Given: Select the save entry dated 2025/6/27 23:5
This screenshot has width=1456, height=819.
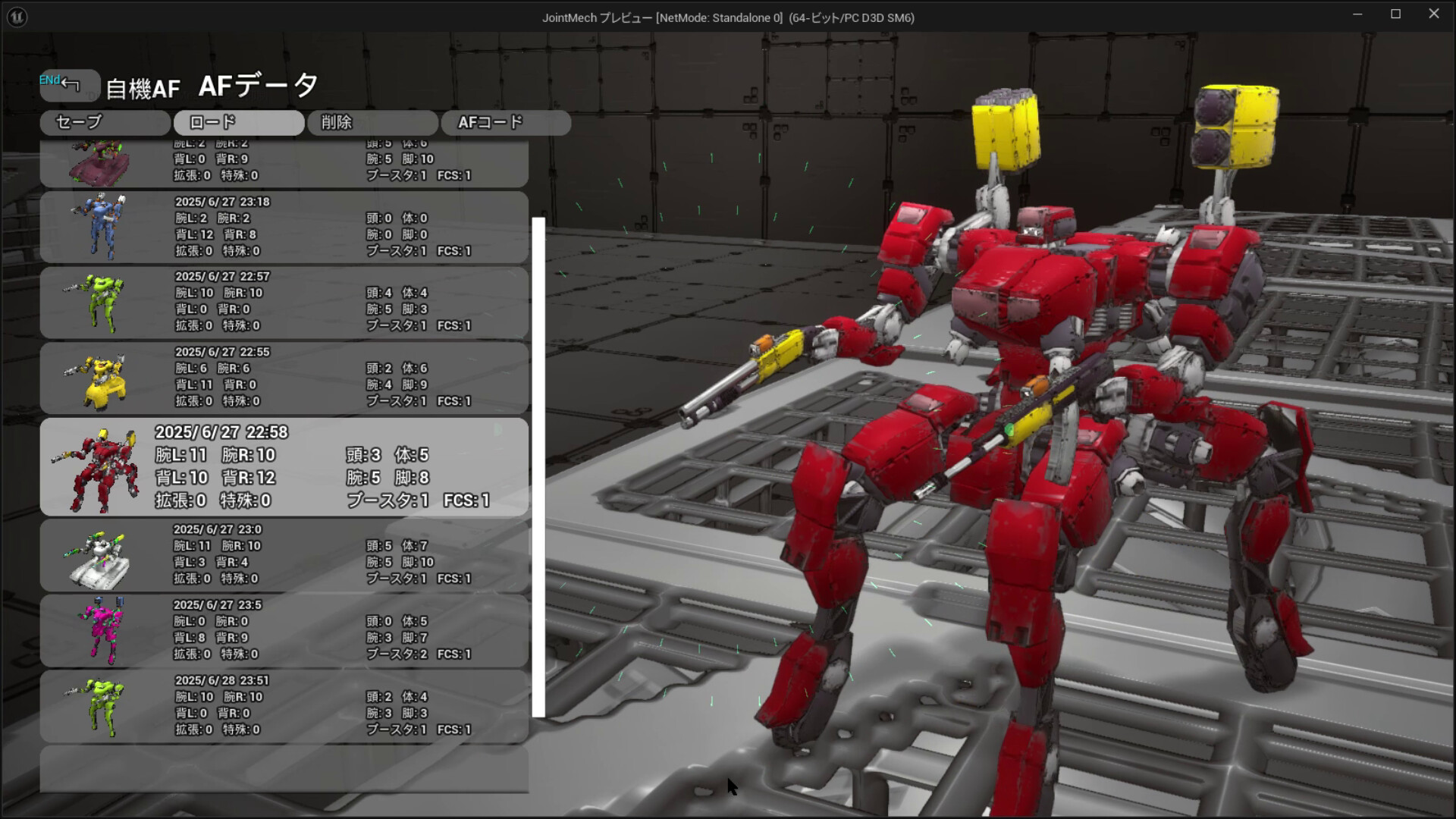Looking at the screenshot, I should [303, 629].
